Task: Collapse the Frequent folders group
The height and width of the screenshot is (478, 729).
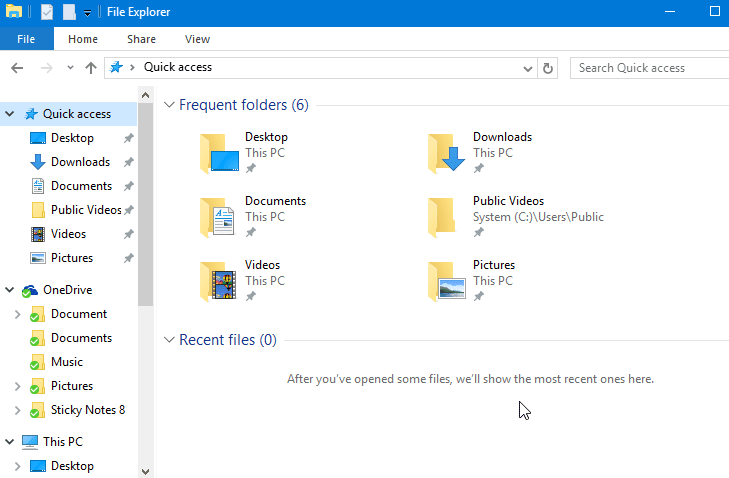Action: pos(169,105)
